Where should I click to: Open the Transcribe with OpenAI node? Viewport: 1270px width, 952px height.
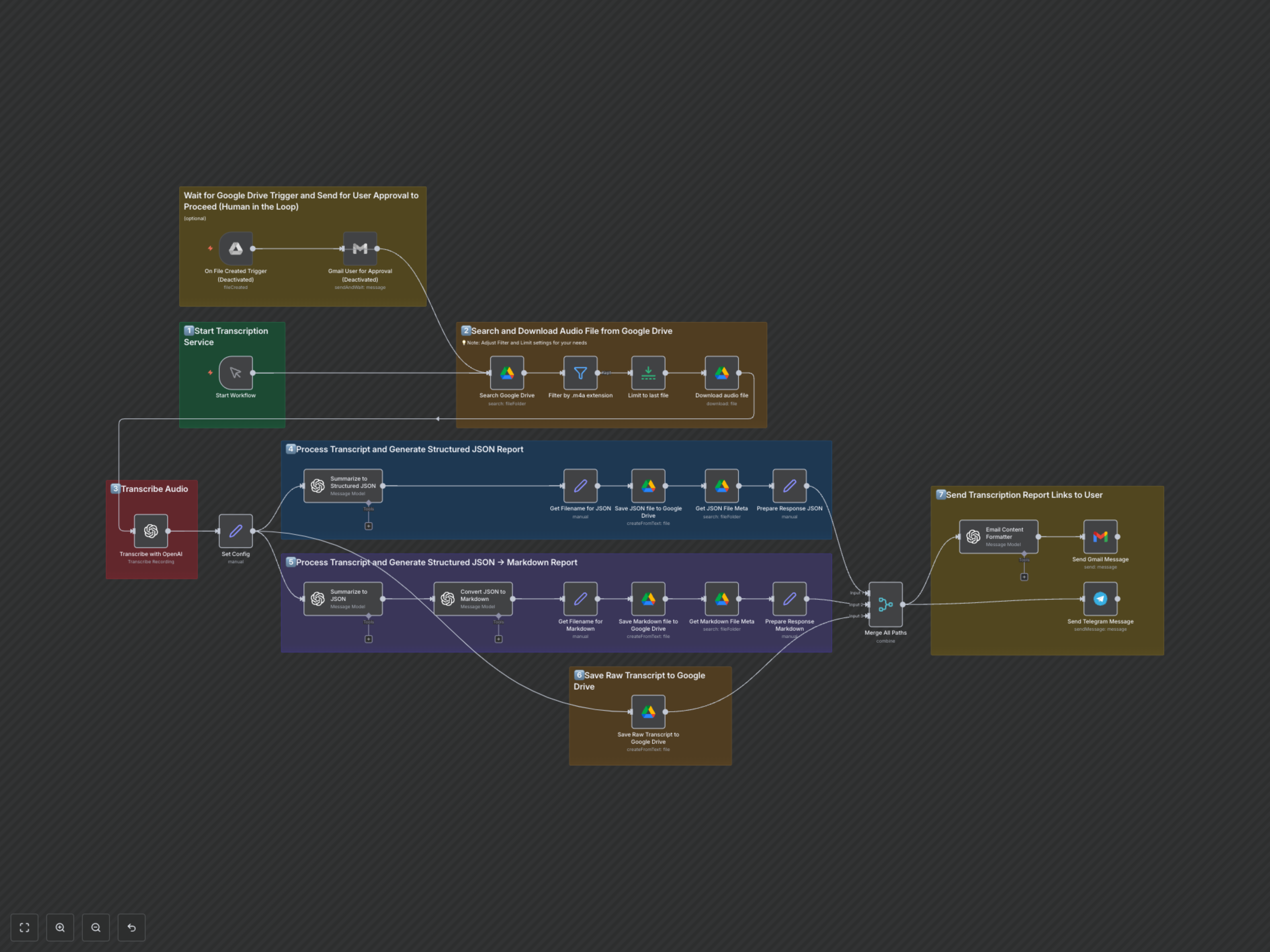pos(150,532)
